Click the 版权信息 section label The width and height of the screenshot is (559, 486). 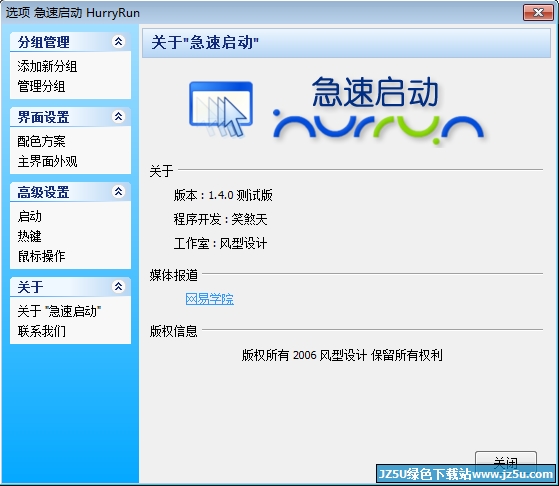click(x=174, y=331)
